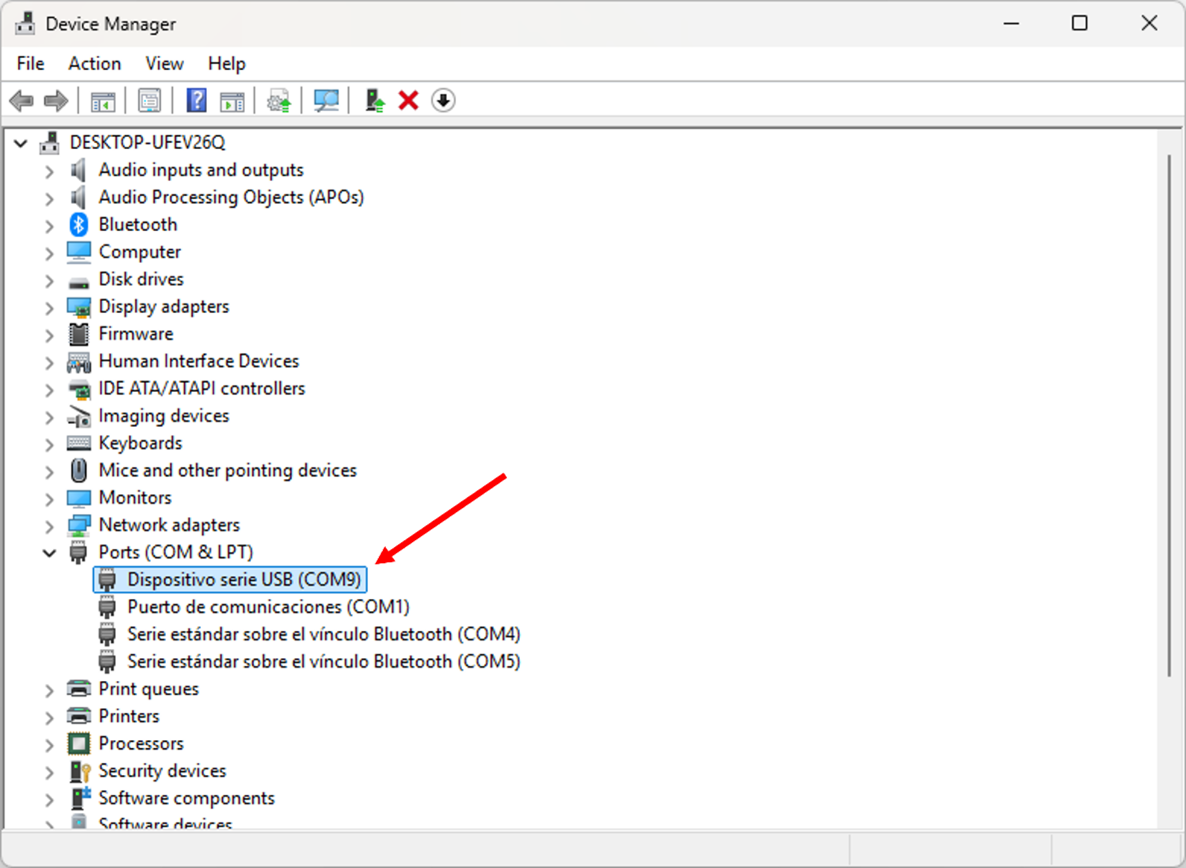Click the black down-arrow disable device icon
Screen dimensions: 1186x868
coord(443,101)
